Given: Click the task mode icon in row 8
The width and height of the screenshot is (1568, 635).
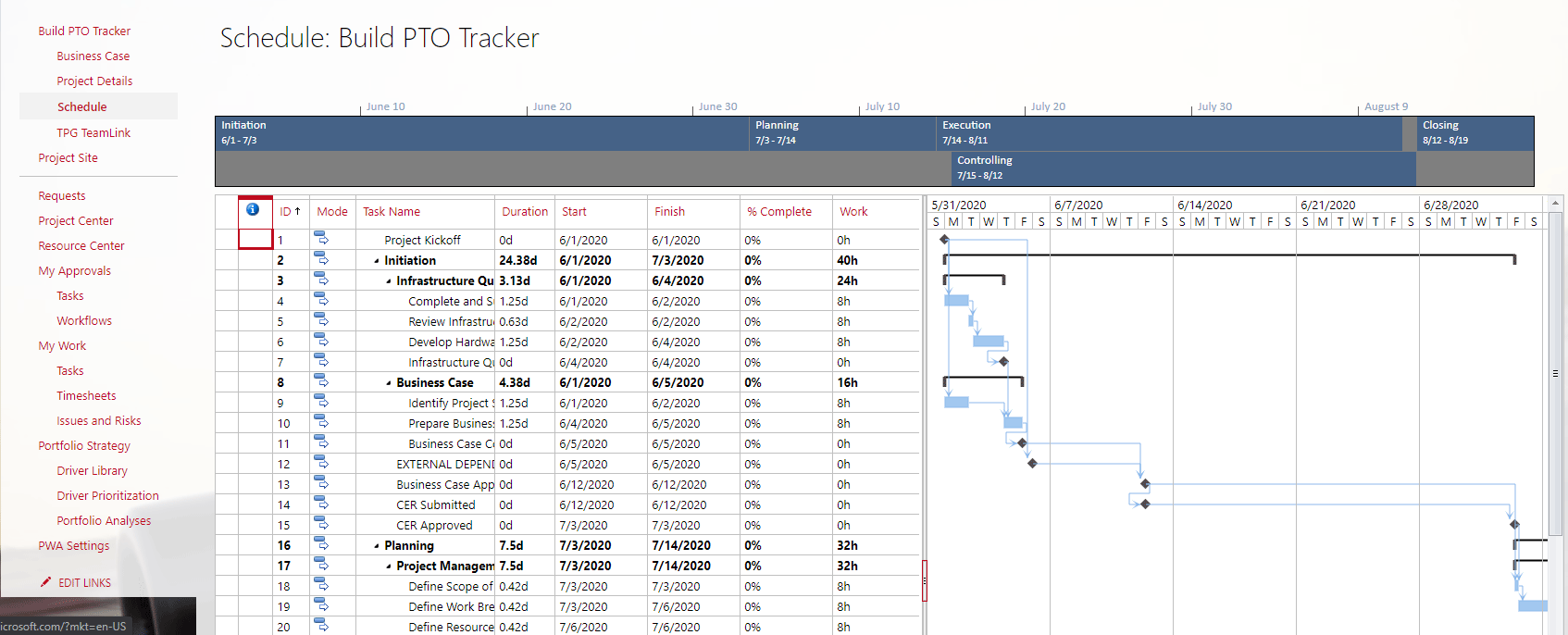Looking at the screenshot, I should [321, 382].
